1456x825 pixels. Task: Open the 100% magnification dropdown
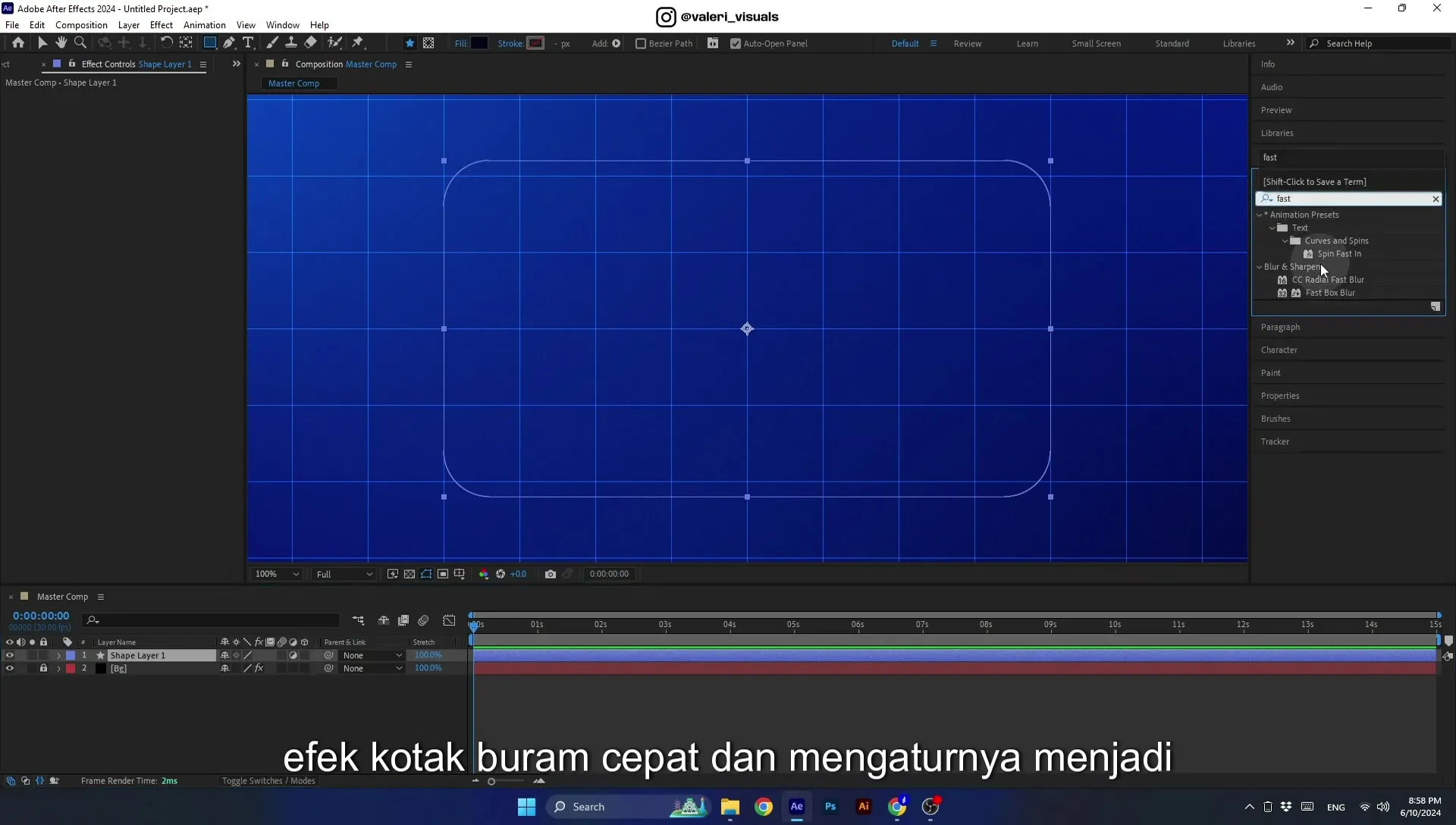coord(277,574)
